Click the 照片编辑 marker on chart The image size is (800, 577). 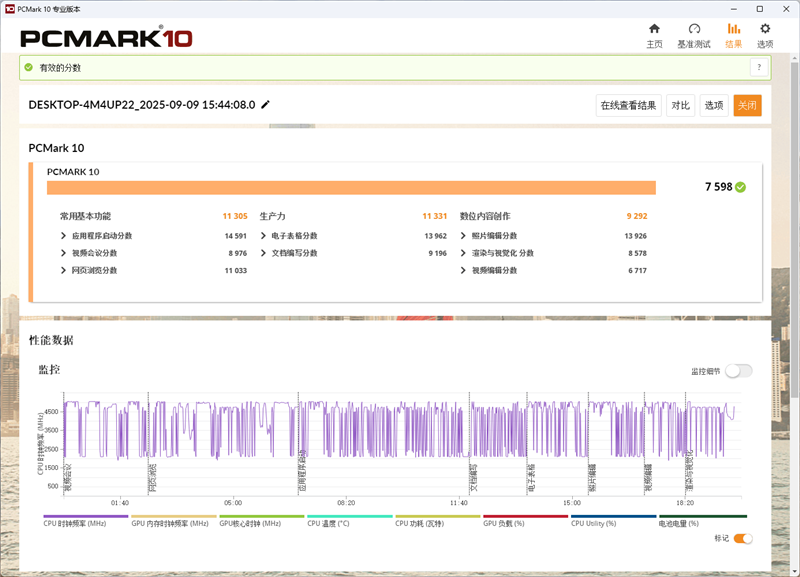(x=592, y=478)
